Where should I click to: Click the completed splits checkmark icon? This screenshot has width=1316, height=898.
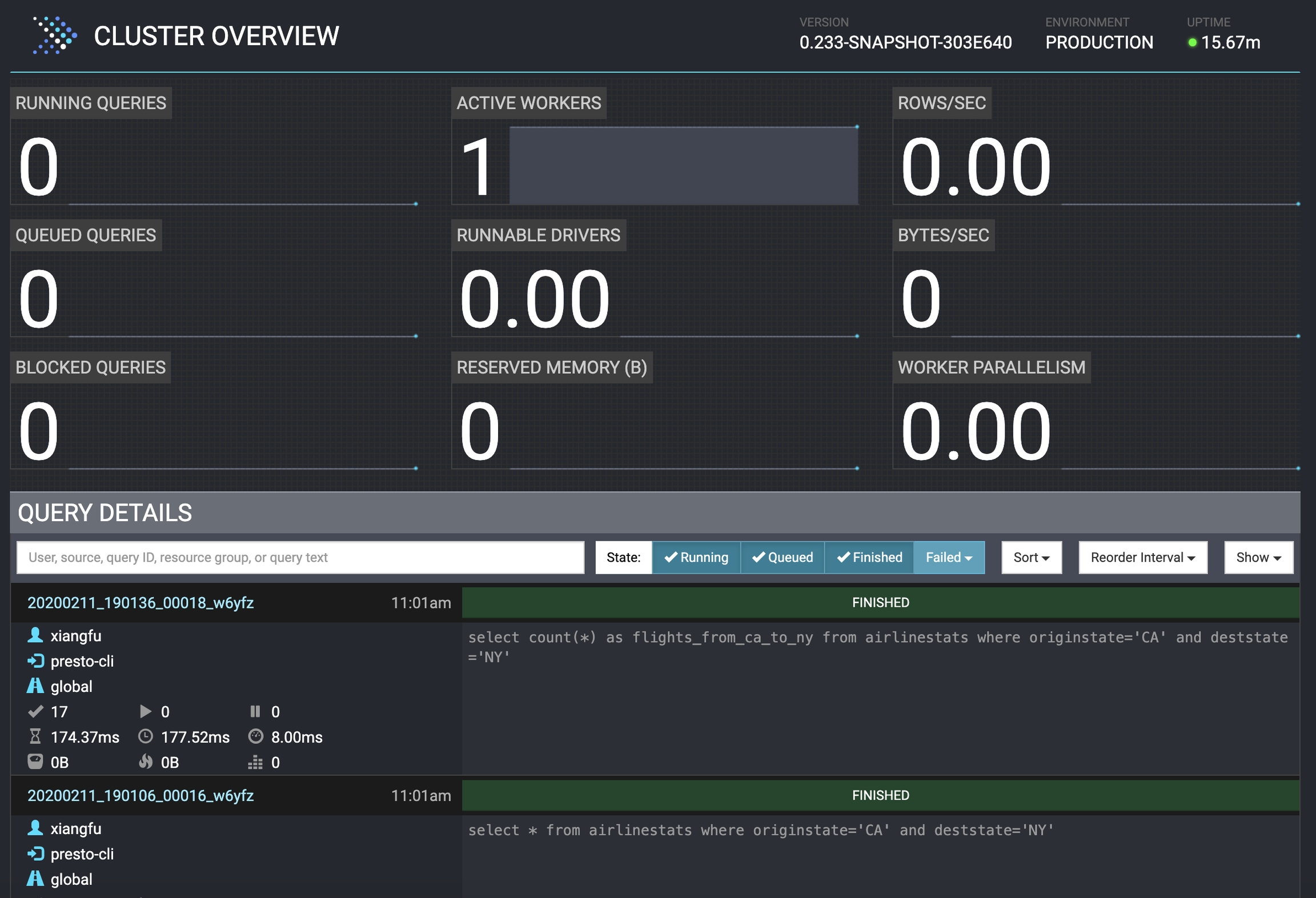click(35, 711)
